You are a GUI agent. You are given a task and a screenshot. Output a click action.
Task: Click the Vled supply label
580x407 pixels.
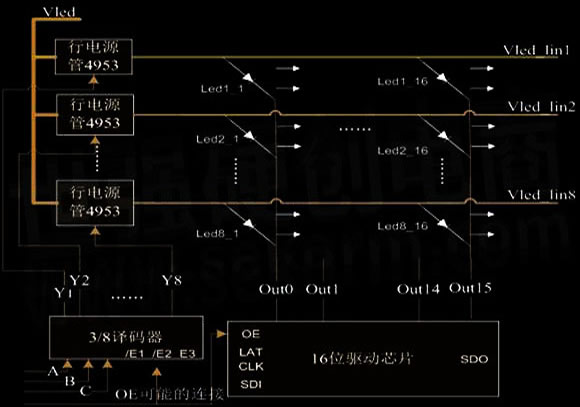click(x=59, y=12)
